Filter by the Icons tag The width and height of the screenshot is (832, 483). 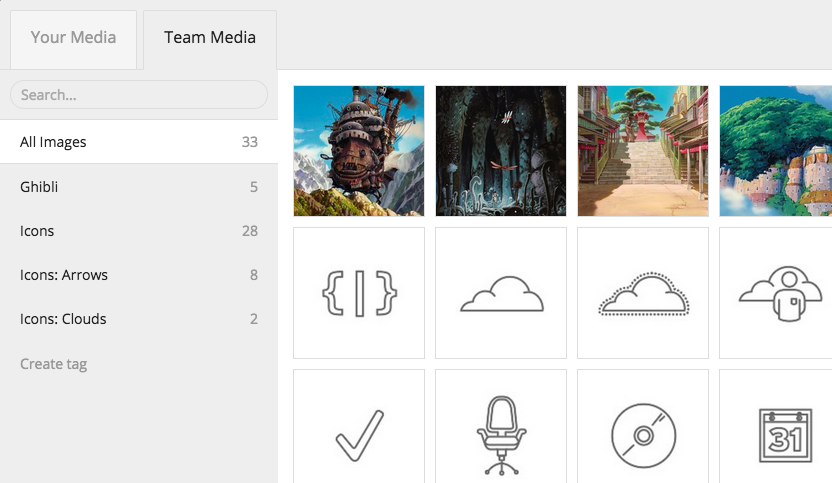point(138,231)
